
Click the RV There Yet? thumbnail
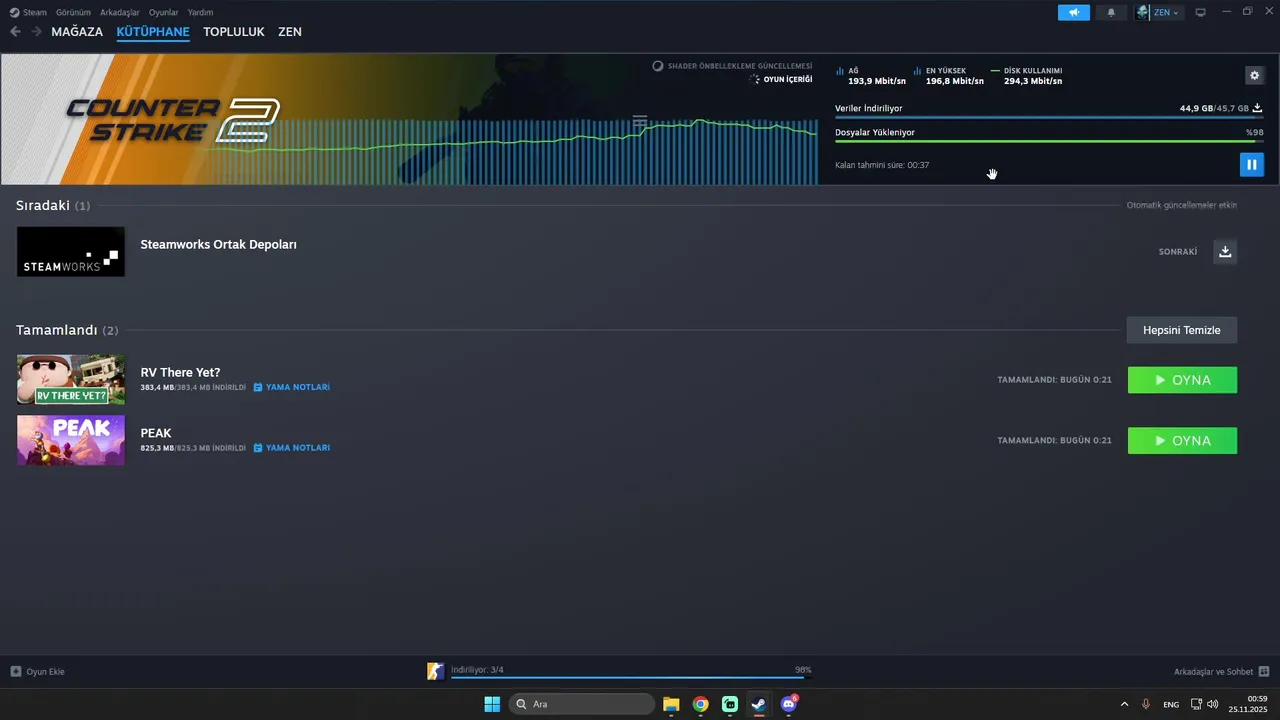(71, 380)
